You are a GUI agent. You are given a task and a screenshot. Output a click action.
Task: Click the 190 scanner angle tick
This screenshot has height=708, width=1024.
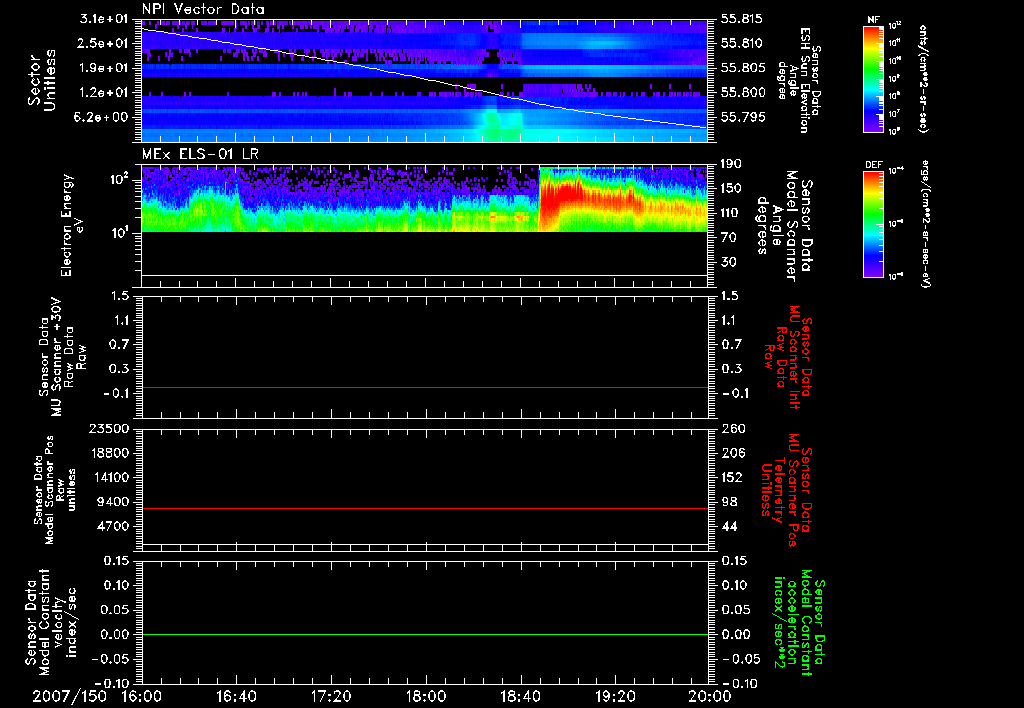732,164
